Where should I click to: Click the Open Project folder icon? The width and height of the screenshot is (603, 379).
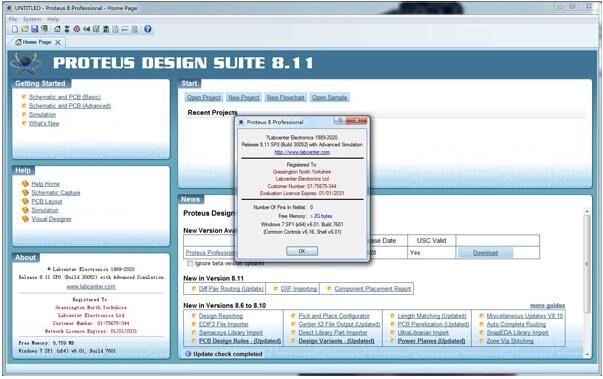pyautogui.click(x=25, y=29)
